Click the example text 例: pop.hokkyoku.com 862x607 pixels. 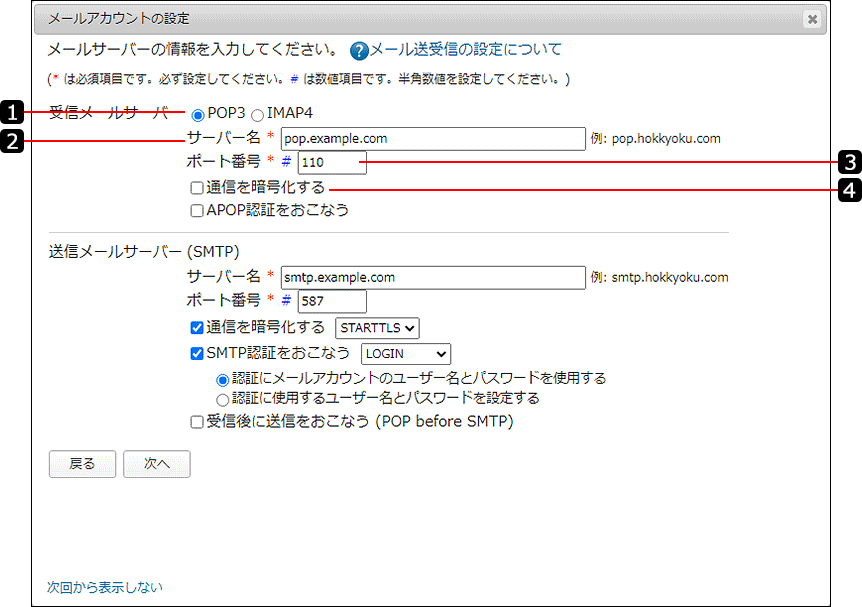(655, 139)
